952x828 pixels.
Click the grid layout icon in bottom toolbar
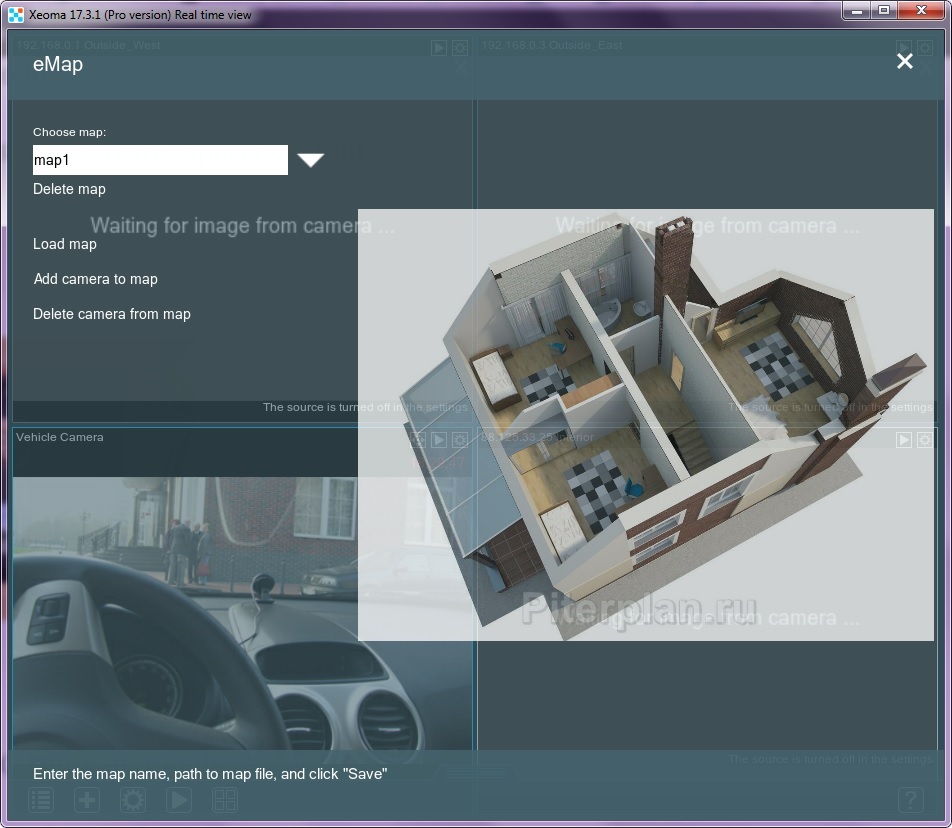coord(225,800)
